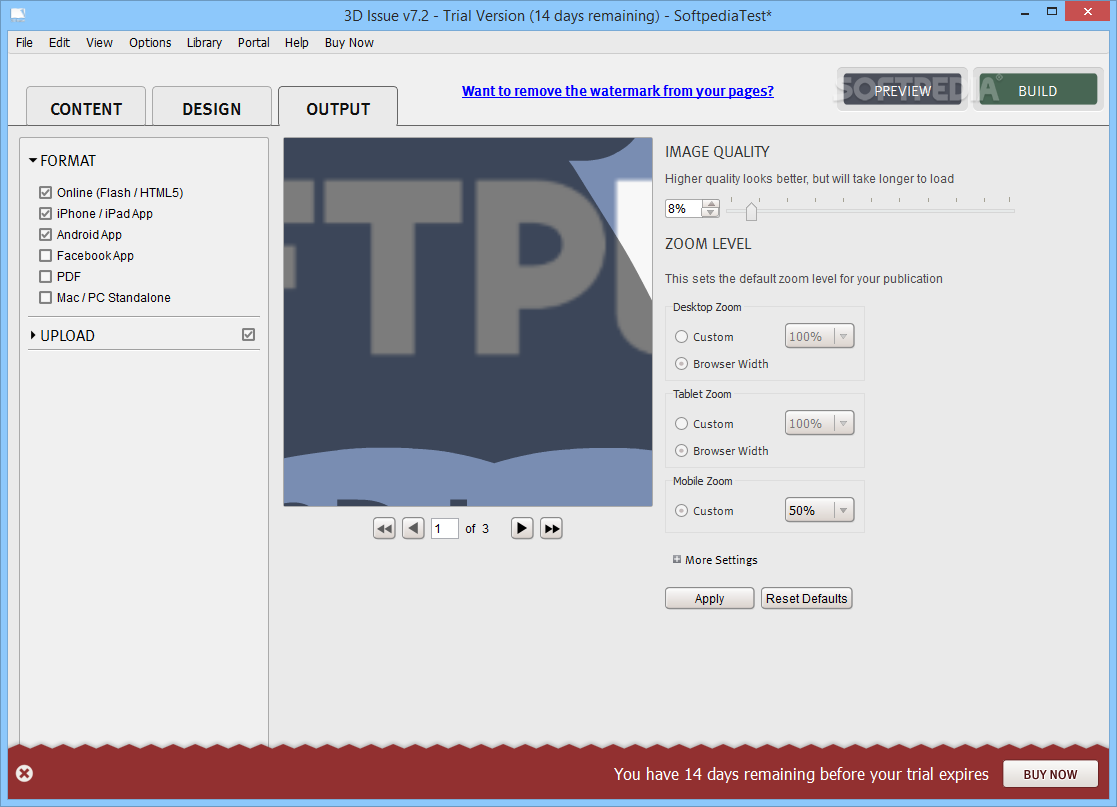Open Mobile Zoom 50% dropdown
The image size is (1117, 807).
(819, 510)
